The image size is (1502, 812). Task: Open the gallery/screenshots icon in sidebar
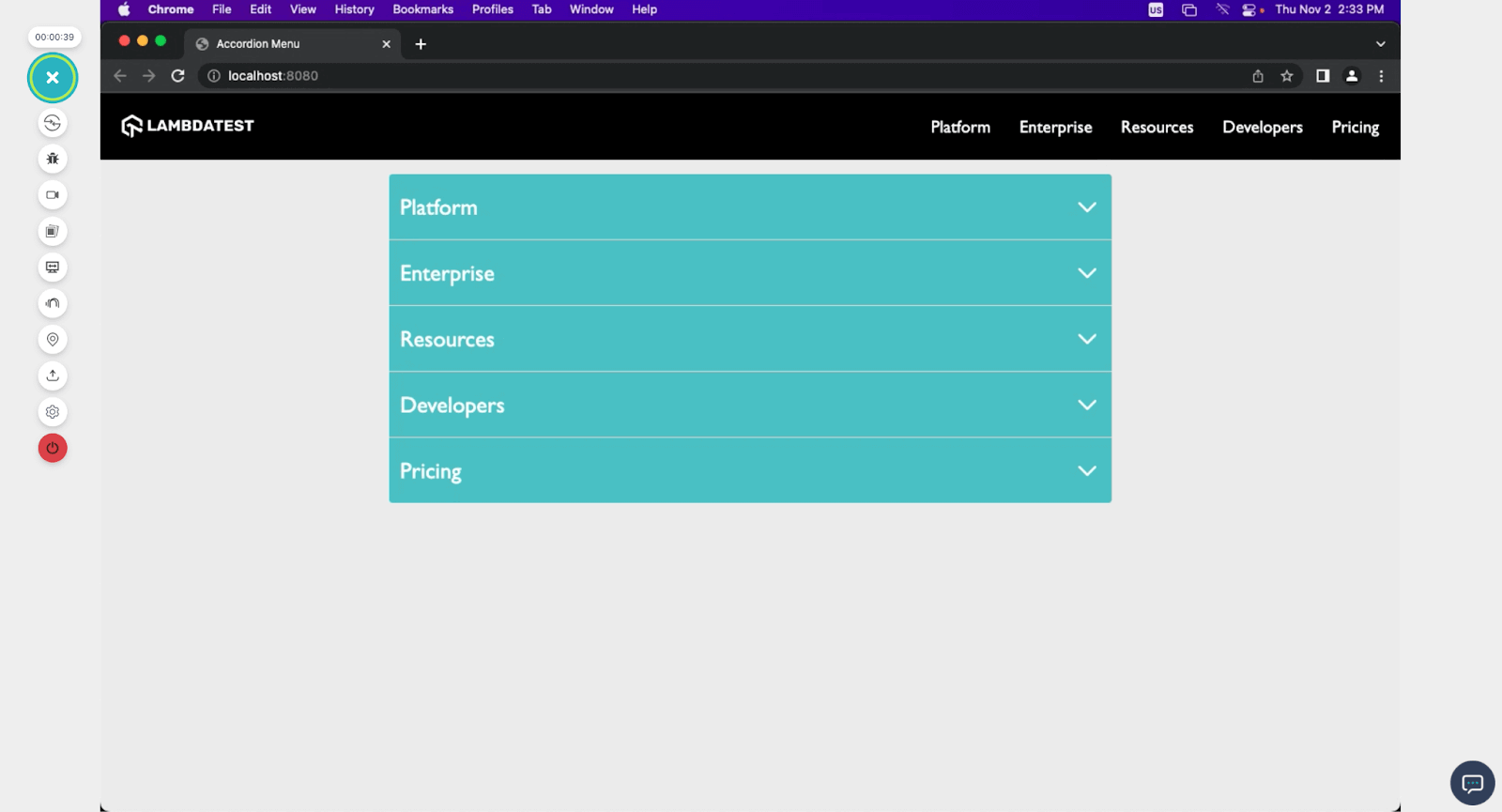pos(53,231)
